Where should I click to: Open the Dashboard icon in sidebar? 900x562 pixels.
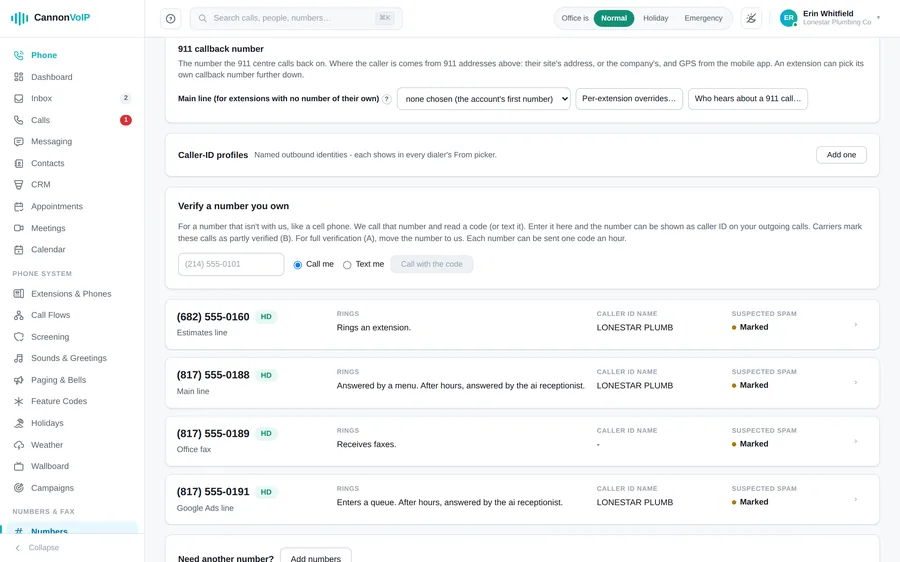19,77
